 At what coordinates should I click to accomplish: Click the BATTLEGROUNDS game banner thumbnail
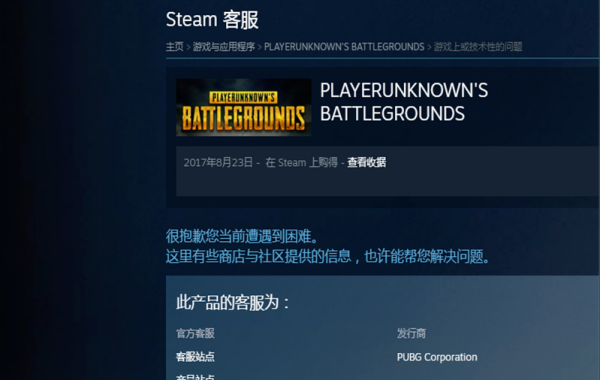(x=243, y=107)
